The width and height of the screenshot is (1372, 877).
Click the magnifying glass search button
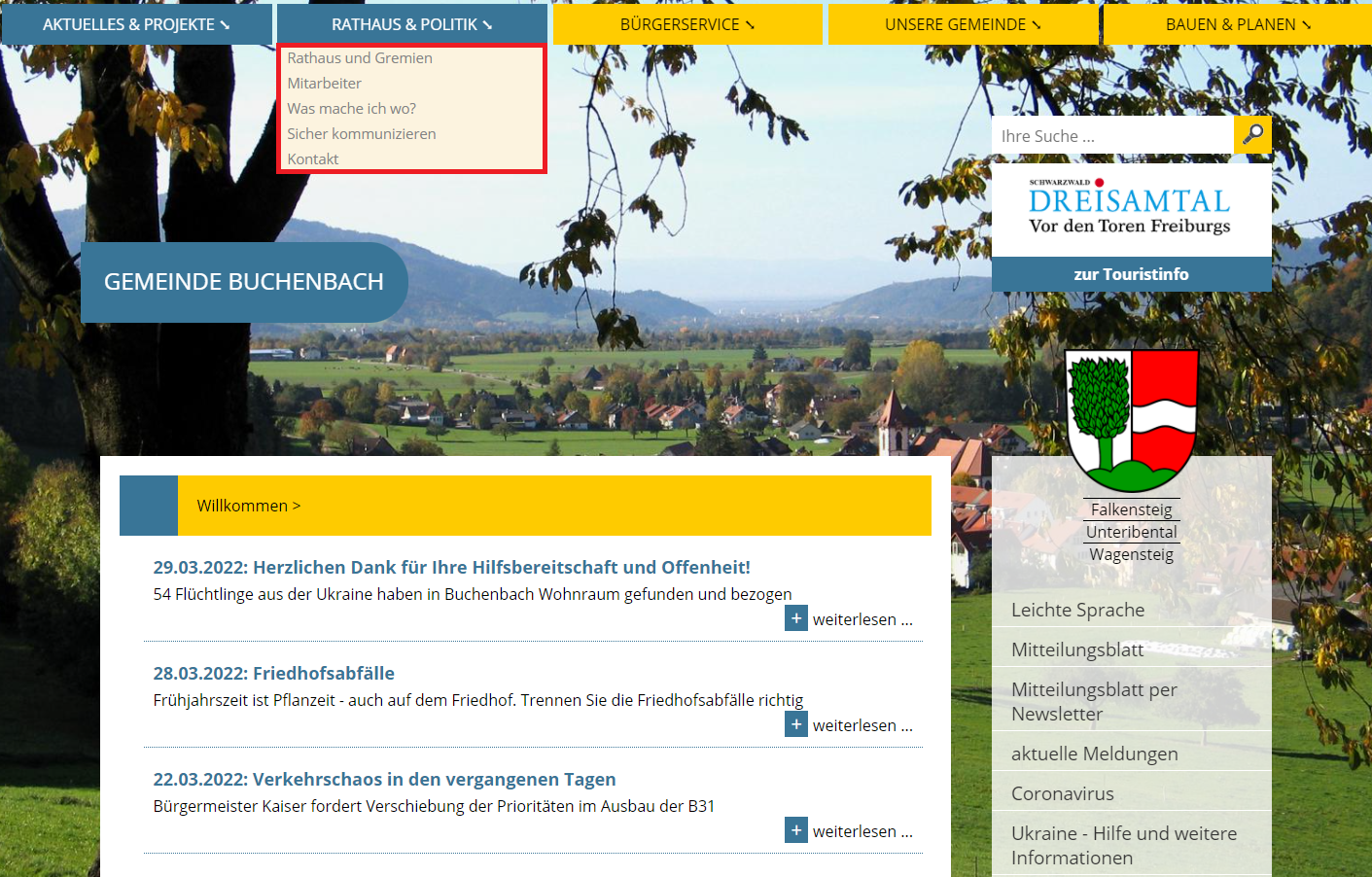[x=1252, y=134]
